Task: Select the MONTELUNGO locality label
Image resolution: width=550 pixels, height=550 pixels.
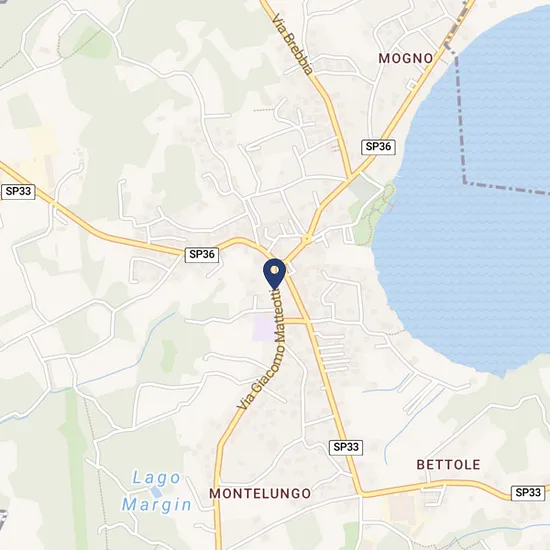Action: tap(260, 494)
